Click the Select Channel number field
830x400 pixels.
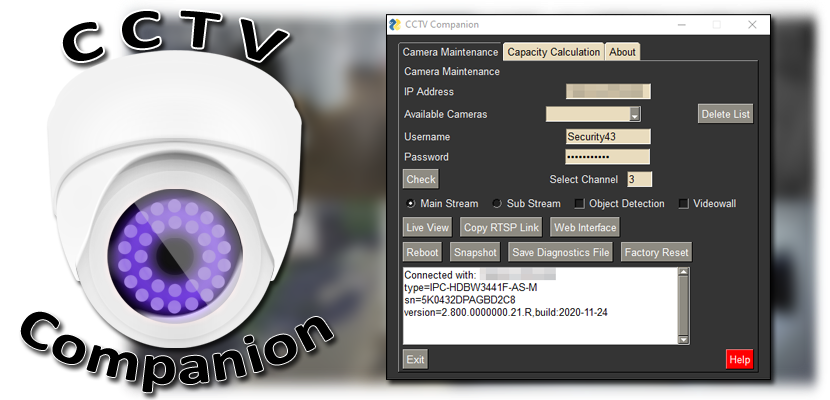[x=639, y=179]
